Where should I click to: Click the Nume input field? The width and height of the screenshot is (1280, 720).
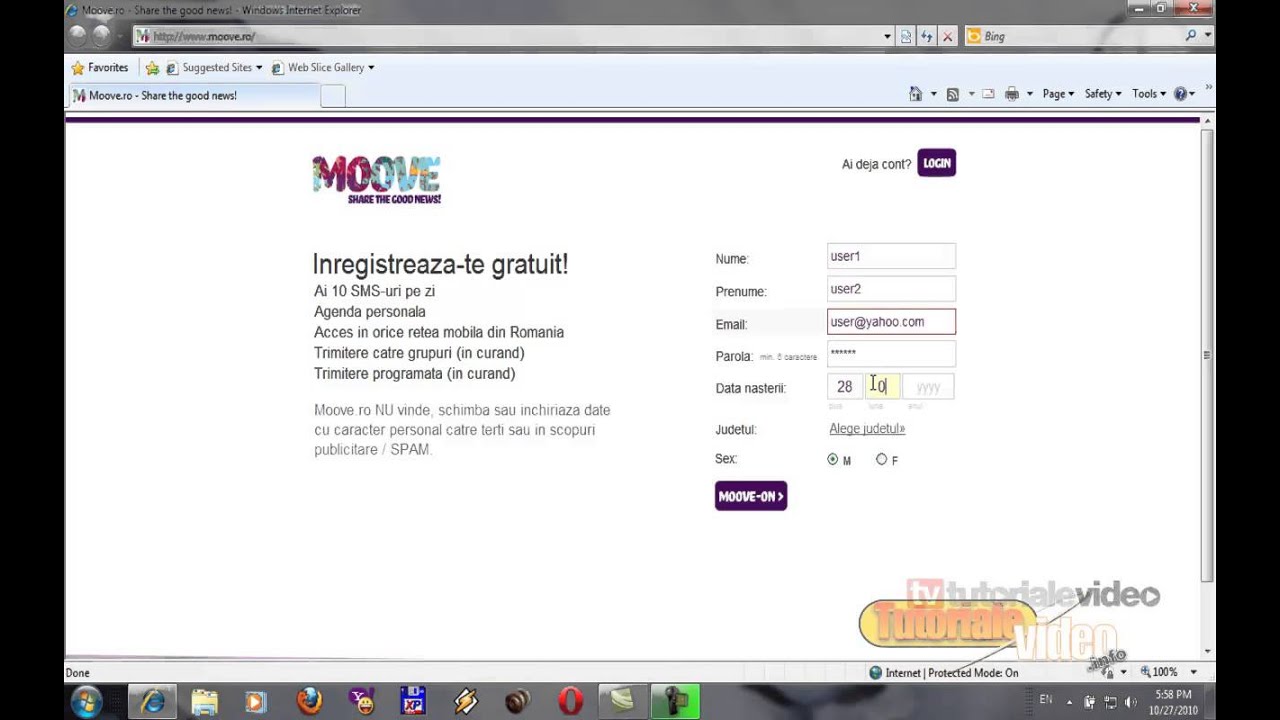891,256
